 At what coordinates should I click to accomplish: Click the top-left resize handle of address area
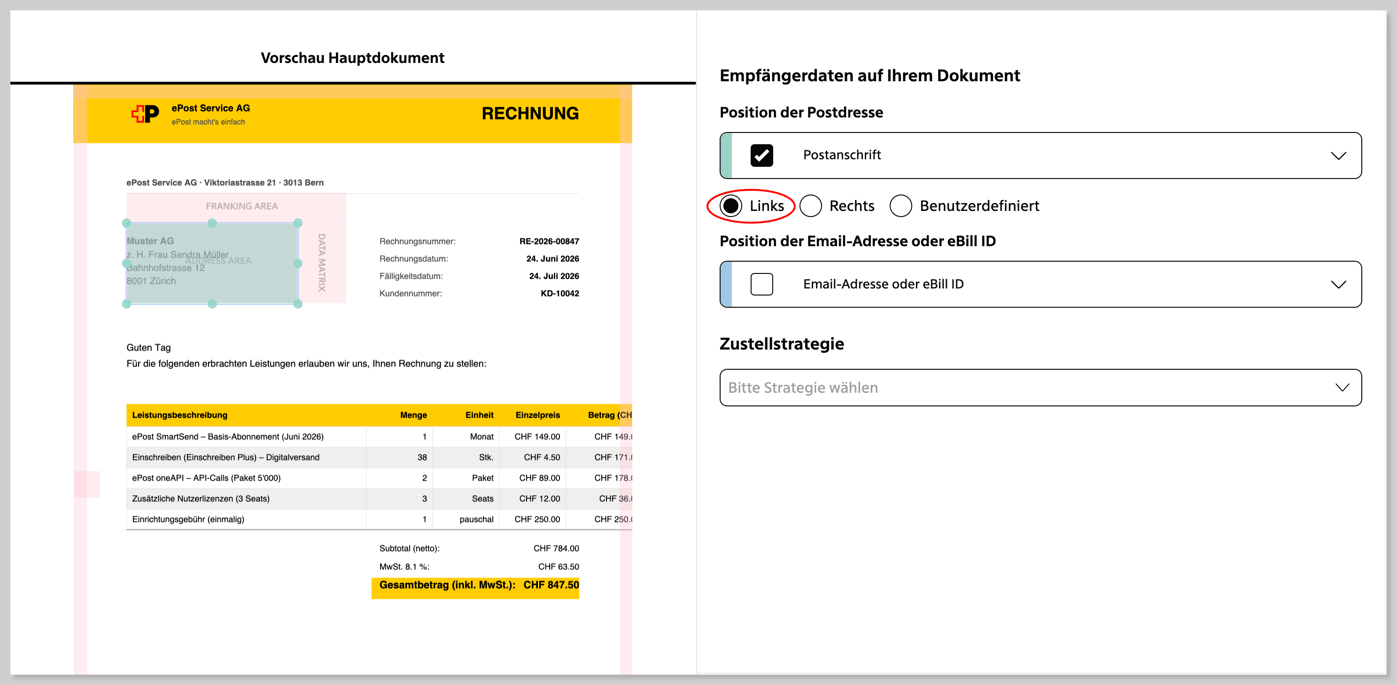coord(127,223)
